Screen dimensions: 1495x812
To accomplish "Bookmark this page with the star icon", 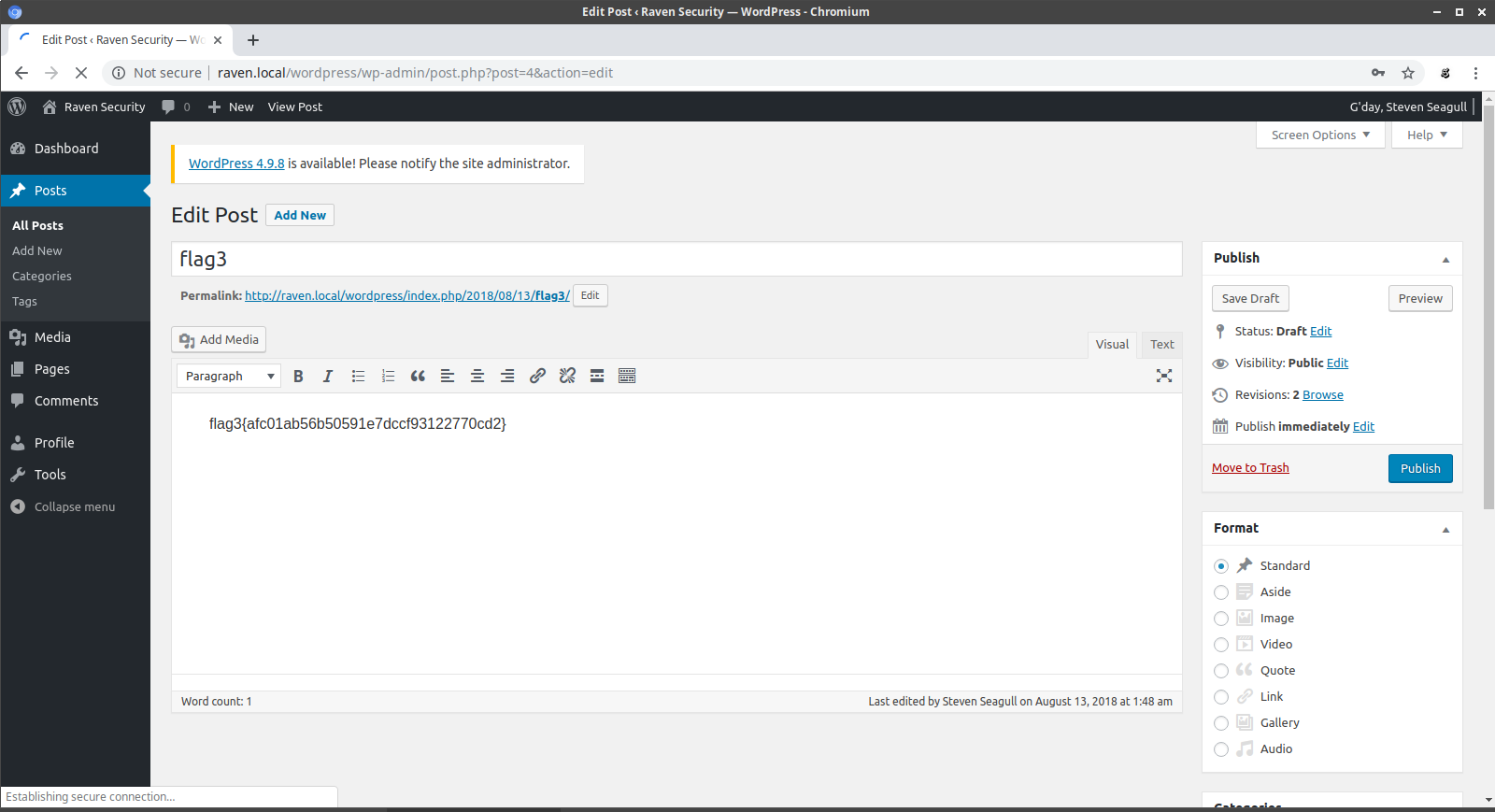I will pos(1408,73).
